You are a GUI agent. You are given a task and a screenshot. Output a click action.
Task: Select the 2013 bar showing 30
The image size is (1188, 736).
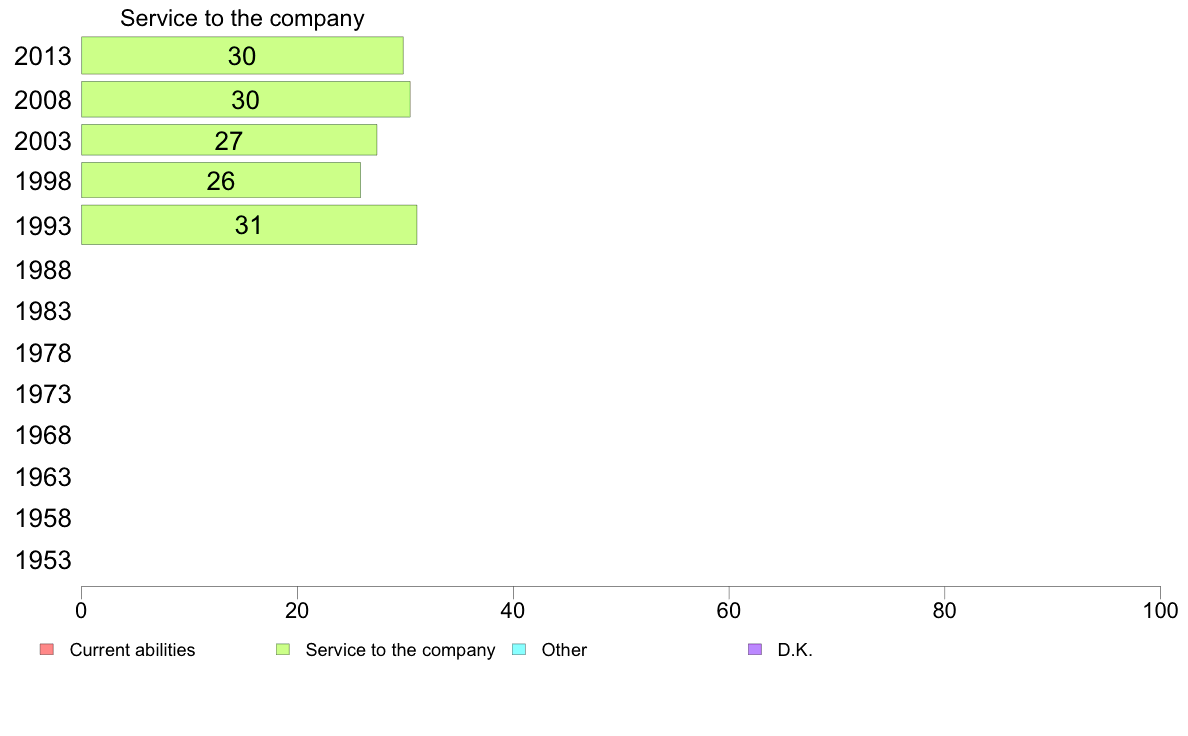pos(242,55)
